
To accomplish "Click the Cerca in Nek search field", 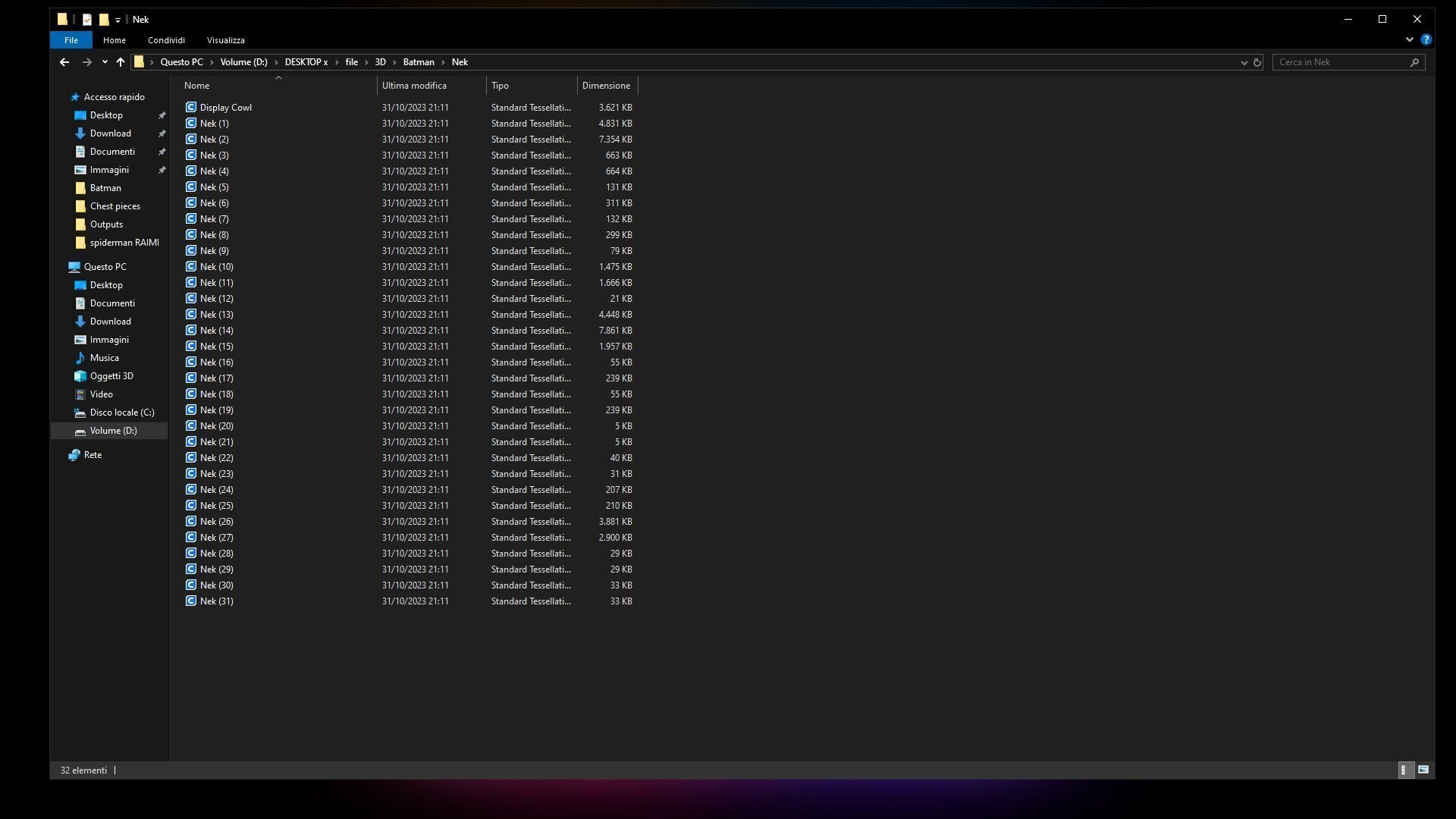I will (1342, 62).
